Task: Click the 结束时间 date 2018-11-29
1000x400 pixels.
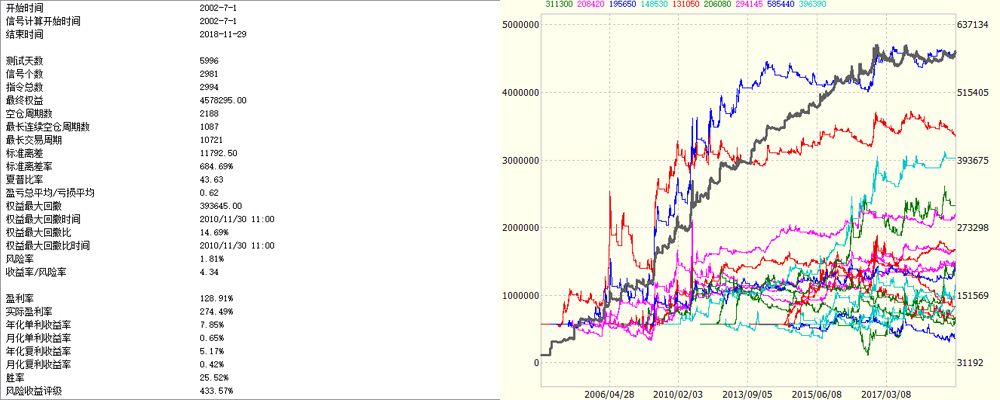Action: [x=224, y=35]
